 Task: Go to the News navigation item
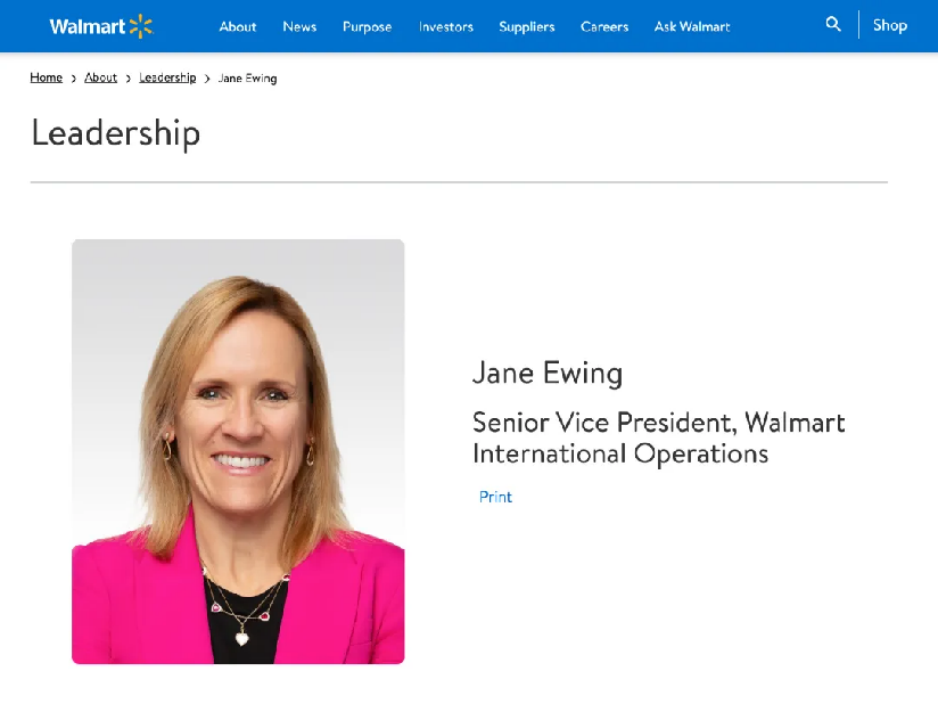[299, 27]
